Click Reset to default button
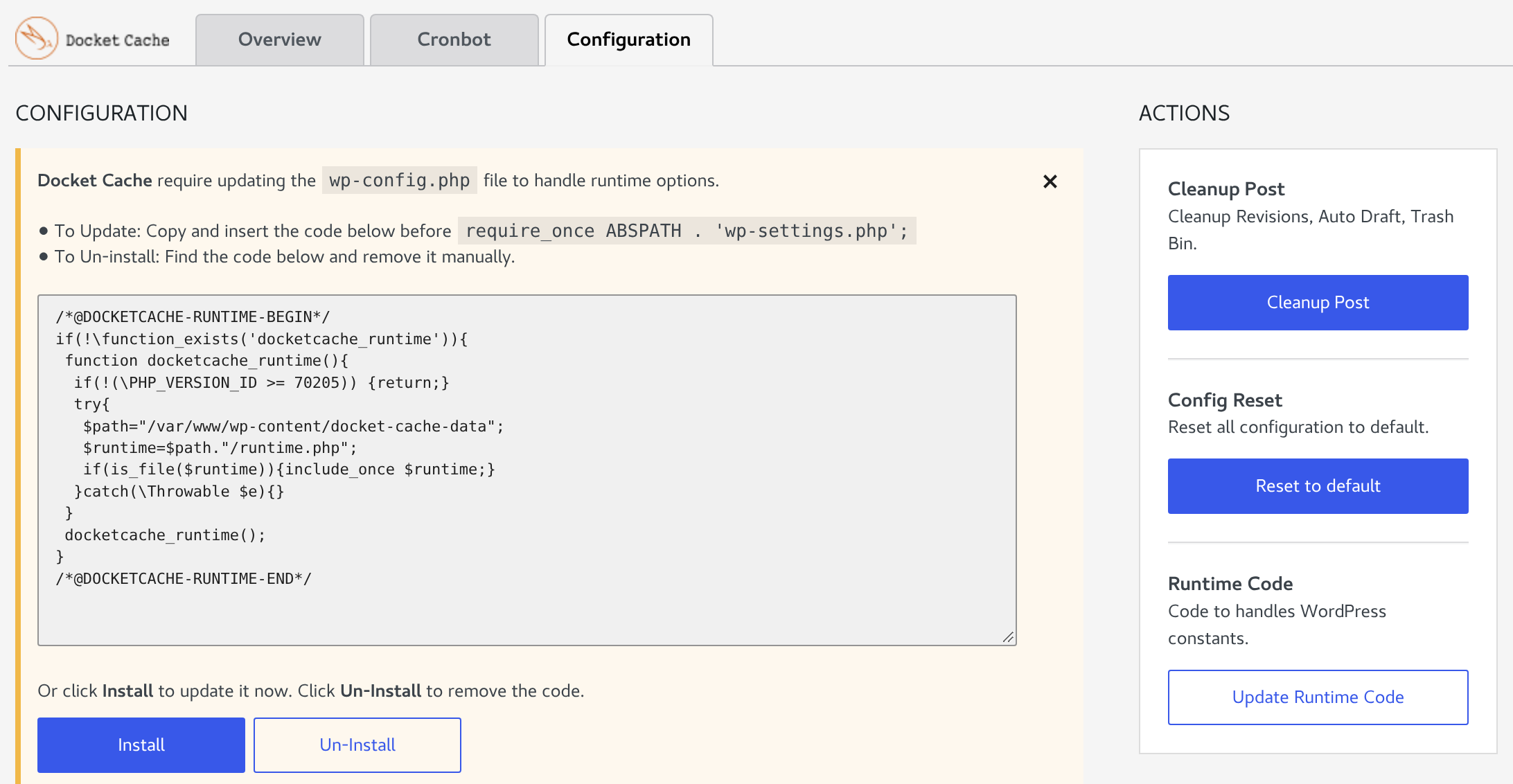This screenshot has height=784, width=1513. coord(1318,486)
